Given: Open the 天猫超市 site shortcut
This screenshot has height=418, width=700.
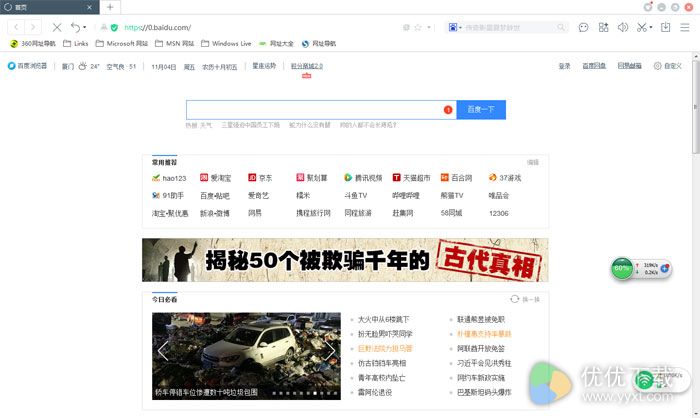Looking at the screenshot, I should 411,178.
